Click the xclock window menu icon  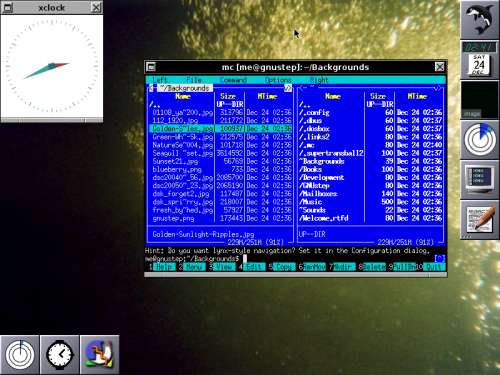click(7, 7)
